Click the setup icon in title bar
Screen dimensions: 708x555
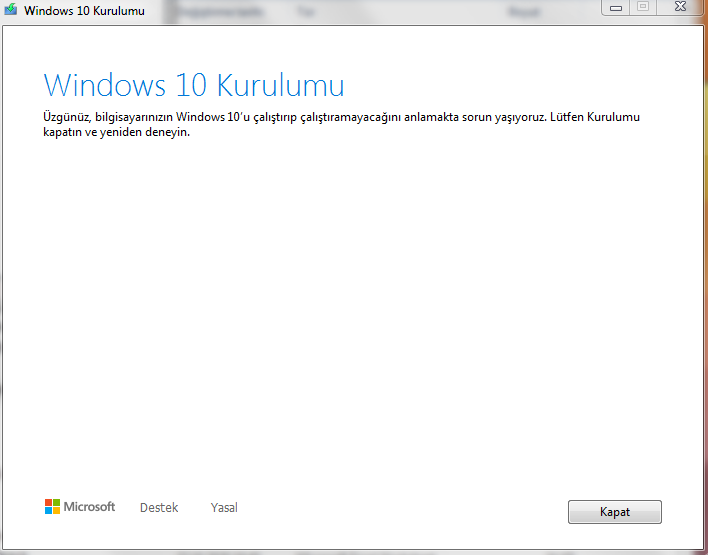pos(10,9)
